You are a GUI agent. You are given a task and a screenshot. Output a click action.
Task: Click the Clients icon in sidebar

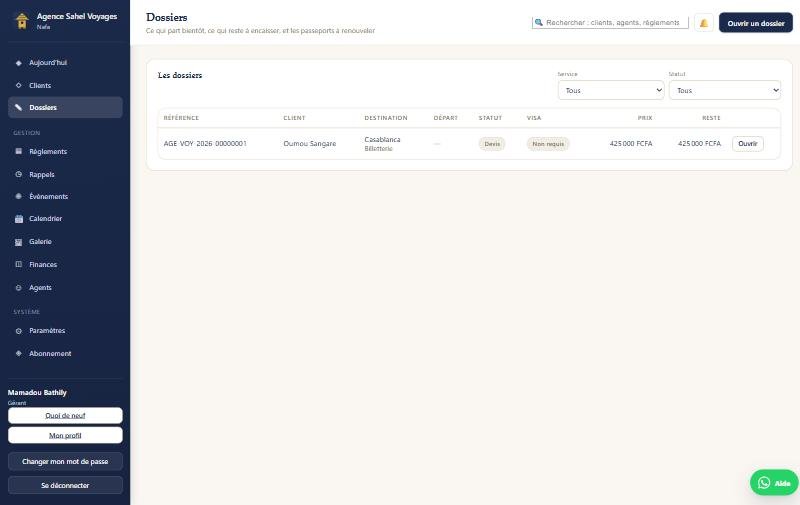click(x=19, y=85)
